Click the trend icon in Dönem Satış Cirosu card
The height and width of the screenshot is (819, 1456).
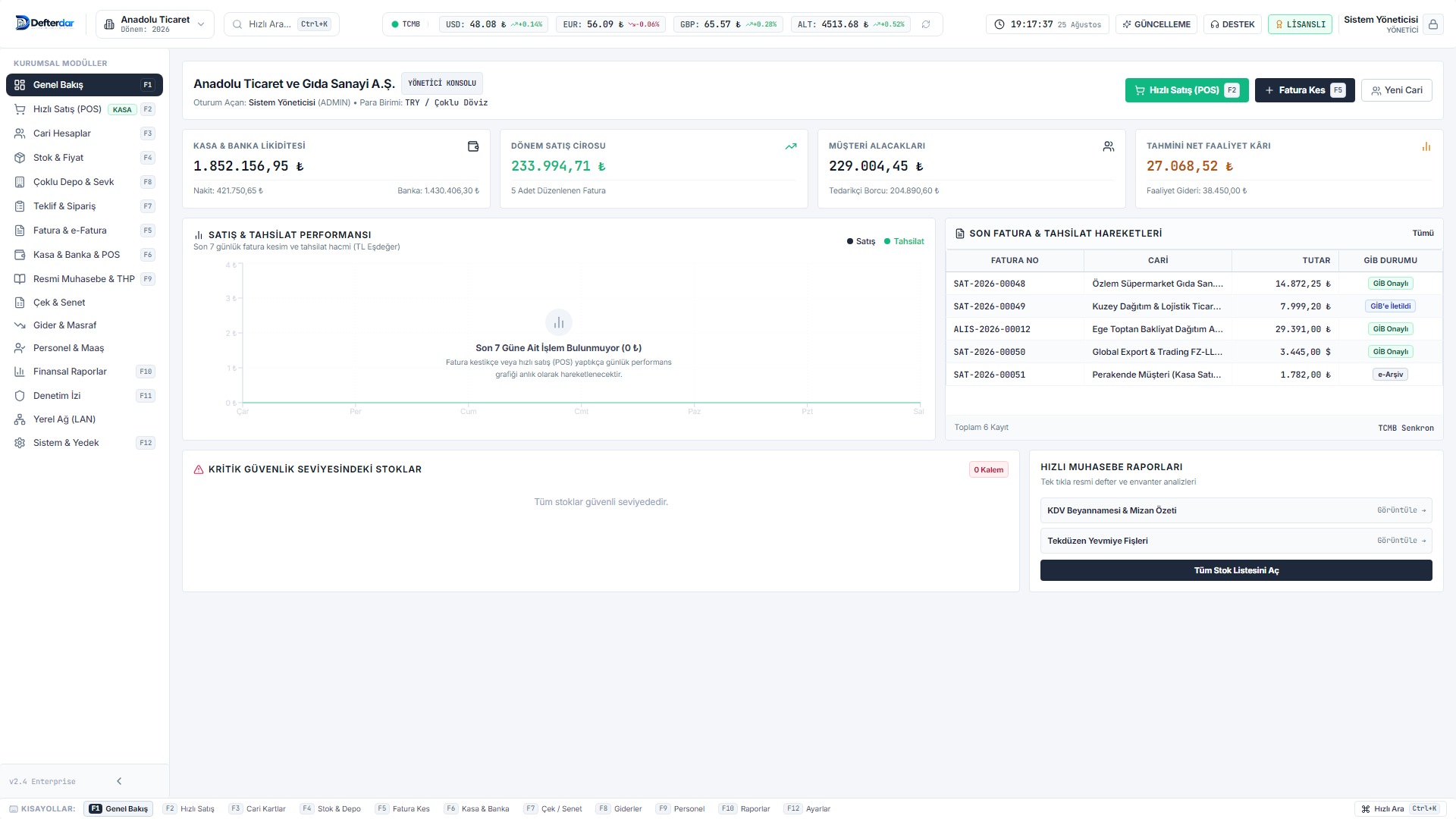coord(791,146)
